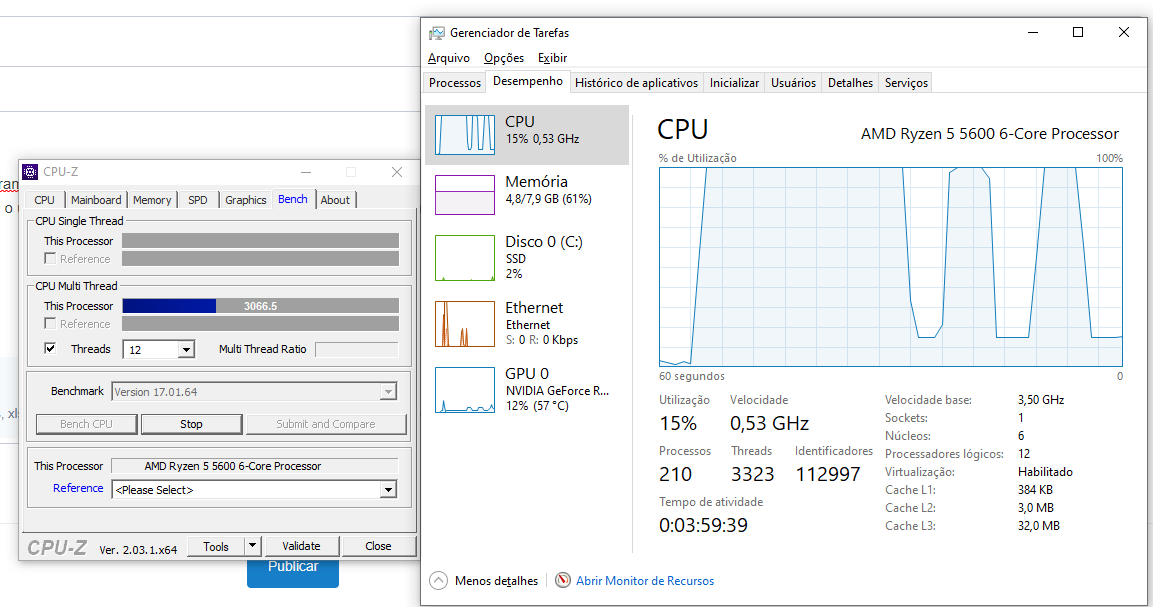Click the Velocidade base 3,50 GHz value
1153x607 pixels.
(x=1040, y=400)
